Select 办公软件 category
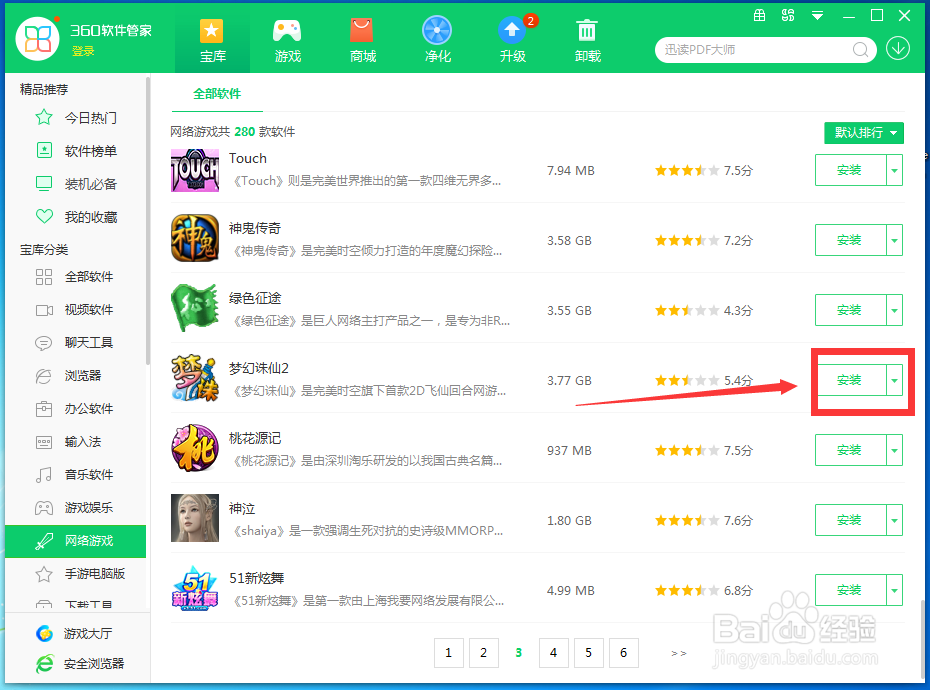The height and width of the screenshot is (690, 930). tap(74, 409)
